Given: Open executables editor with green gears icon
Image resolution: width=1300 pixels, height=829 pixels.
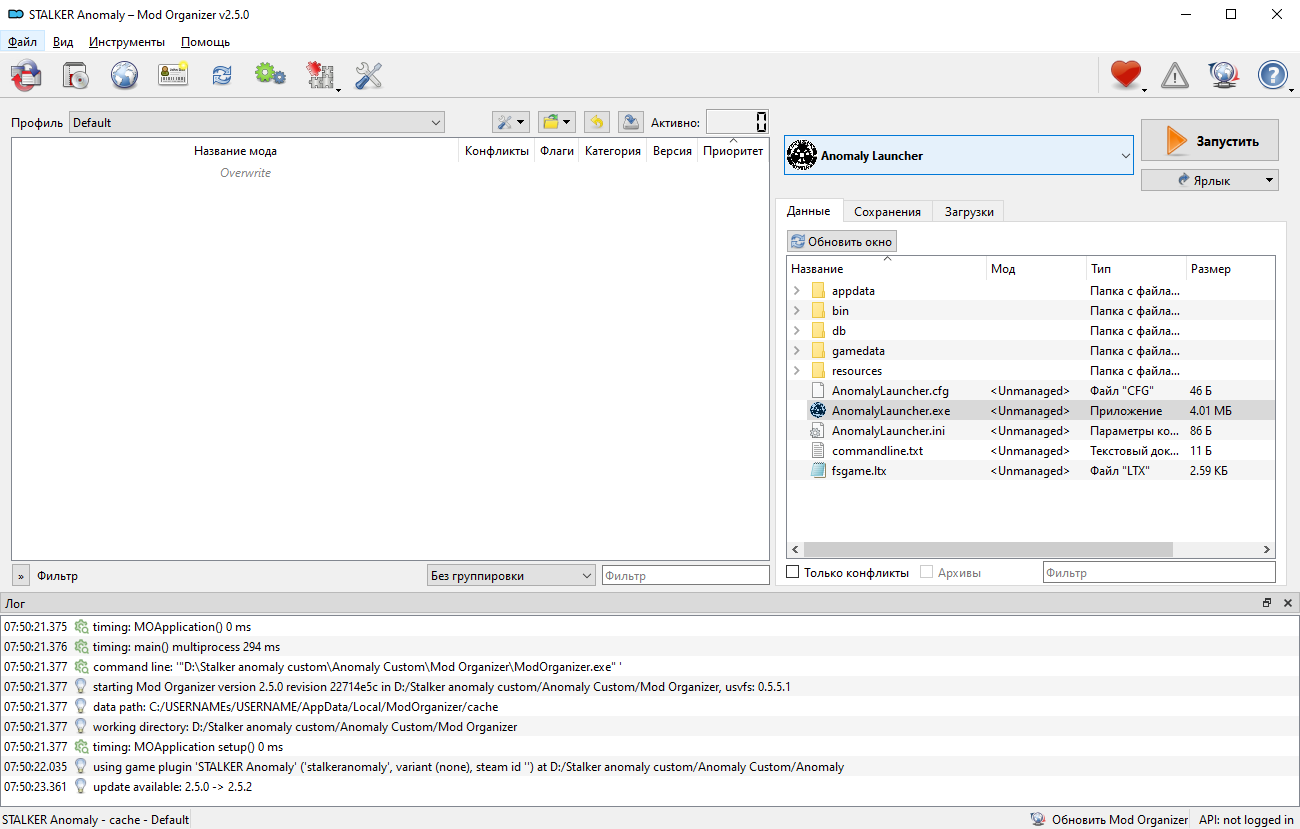Looking at the screenshot, I should pos(270,75).
